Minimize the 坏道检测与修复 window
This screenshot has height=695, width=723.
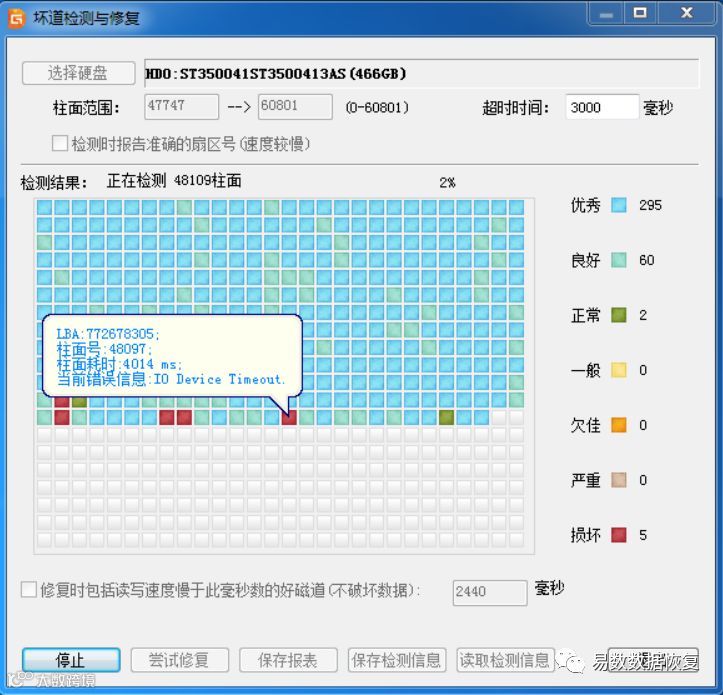tap(606, 14)
